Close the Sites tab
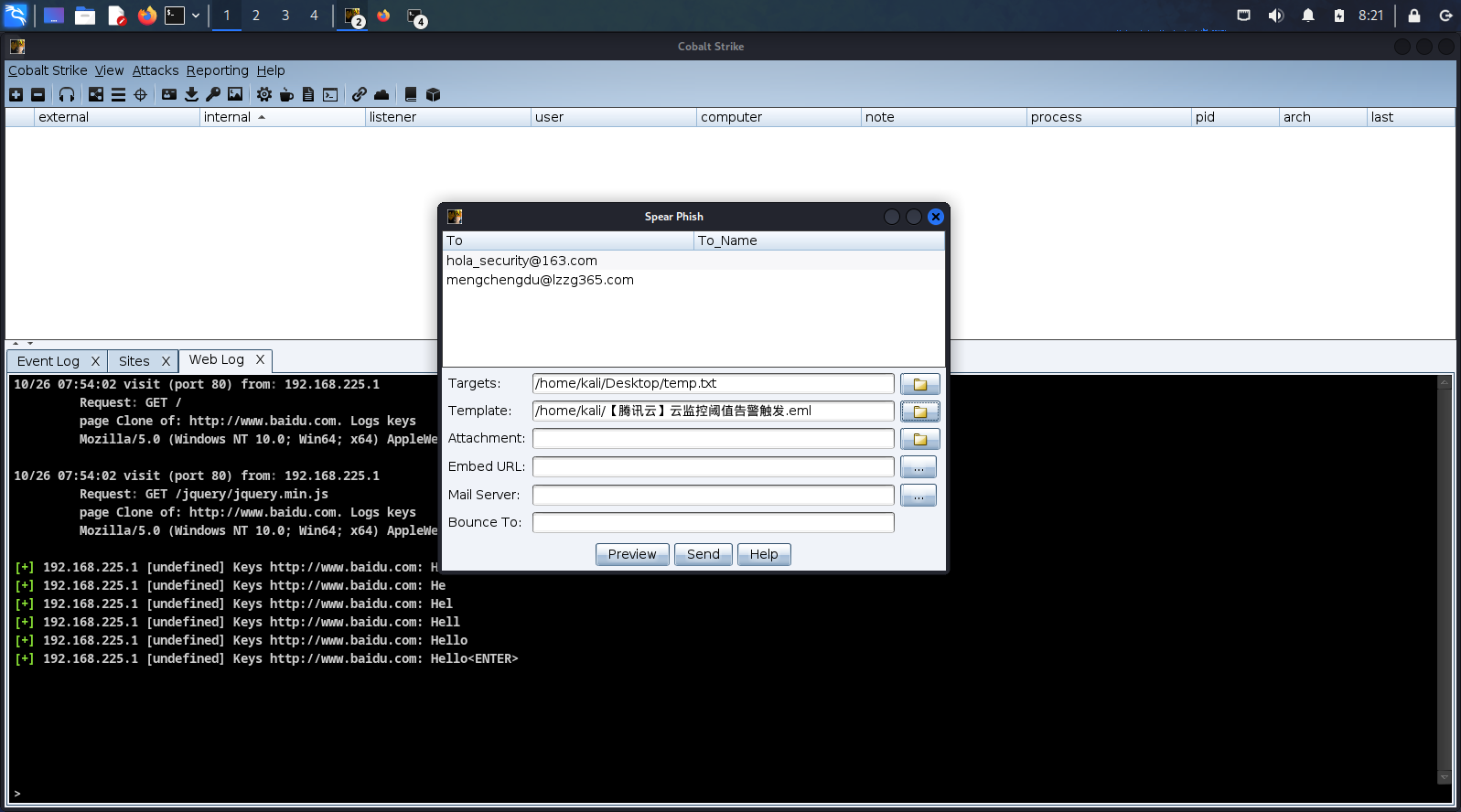Image resolution: width=1461 pixels, height=812 pixels. (166, 361)
